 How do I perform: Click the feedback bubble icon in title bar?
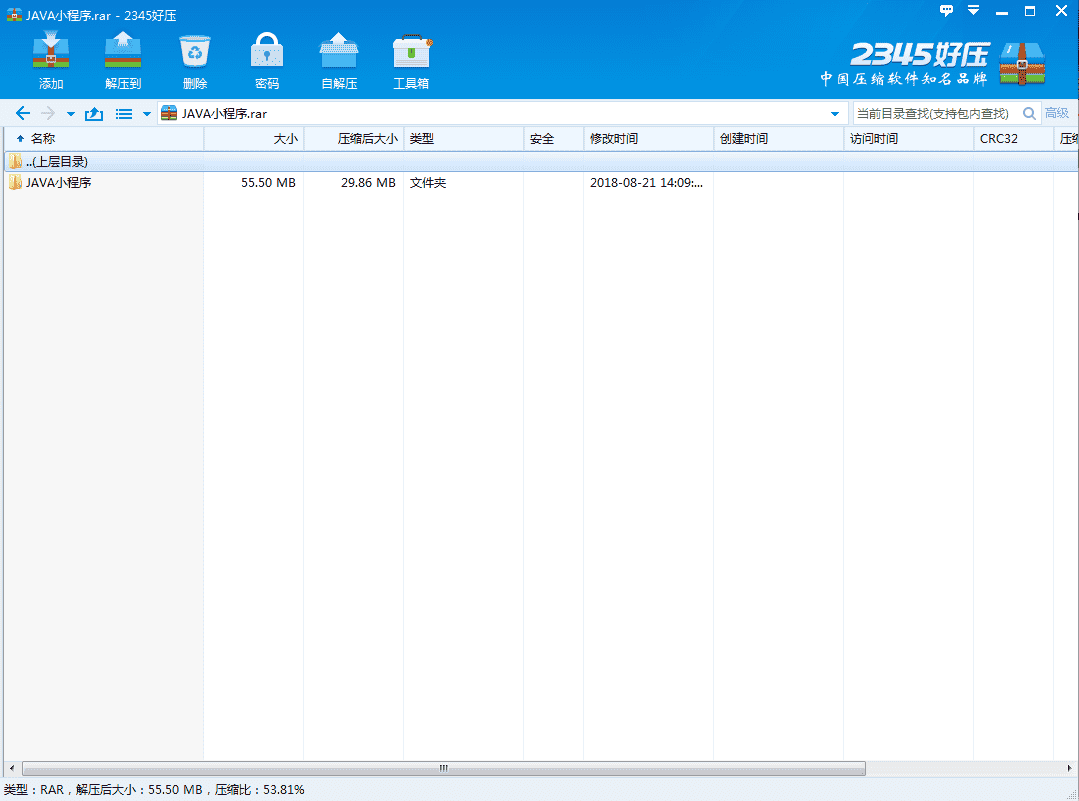946,11
